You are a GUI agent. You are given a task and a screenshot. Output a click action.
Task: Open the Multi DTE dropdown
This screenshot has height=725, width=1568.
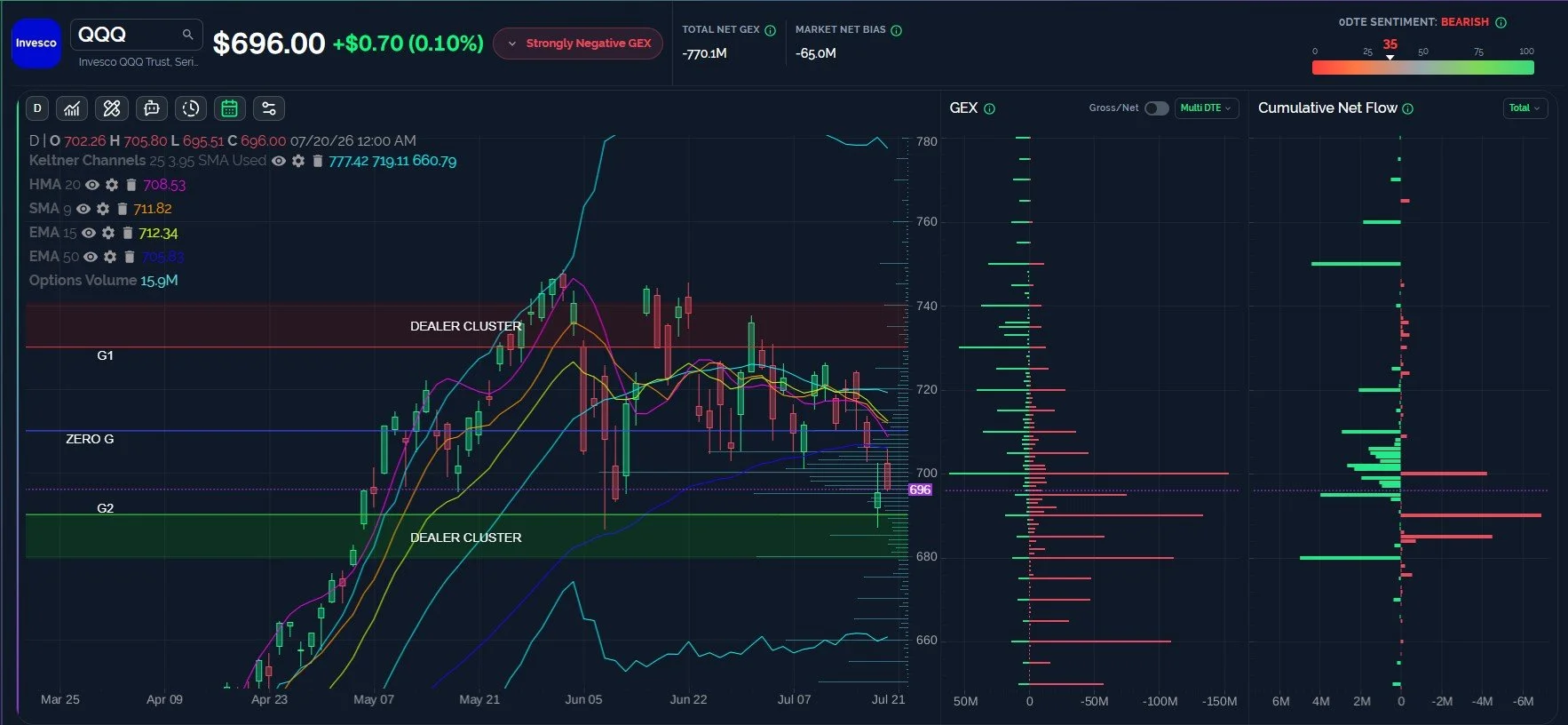(1206, 108)
